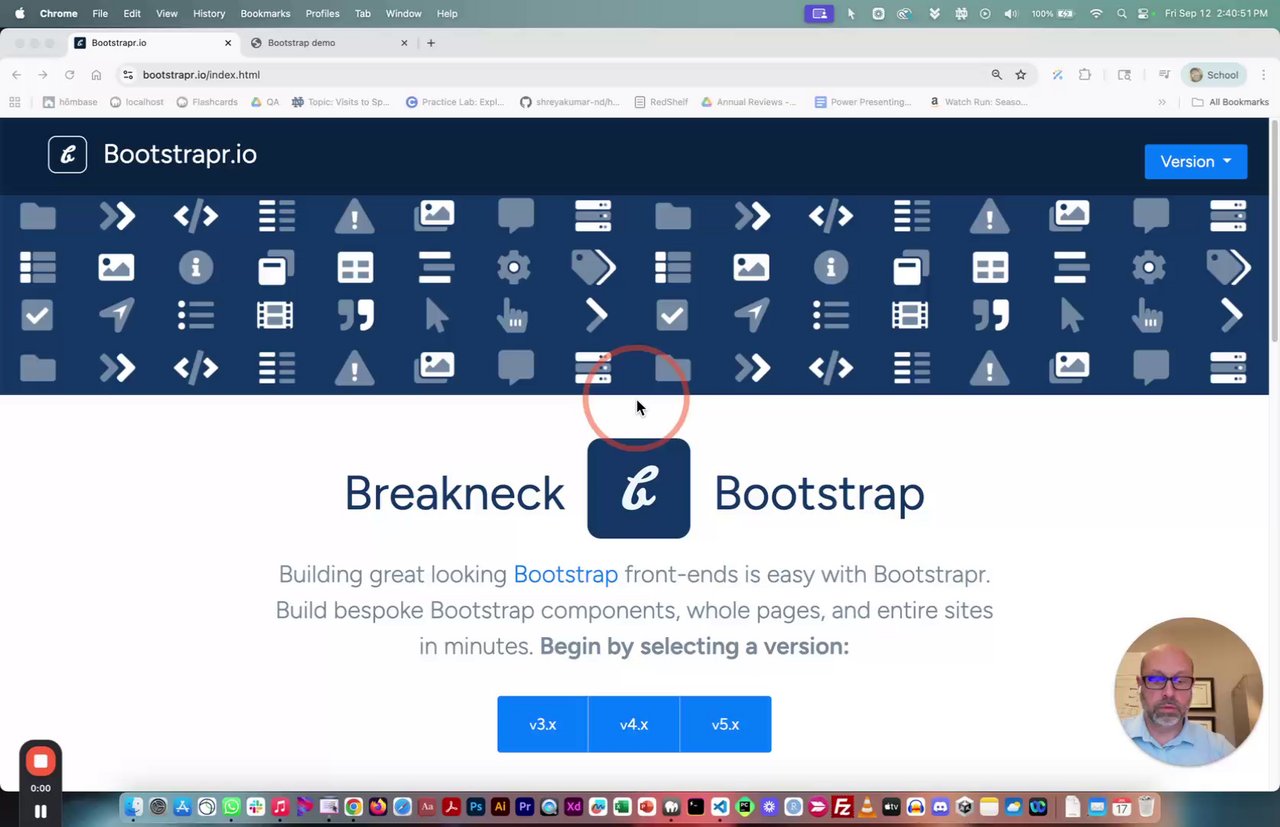Open Illustrator from the Dock
The width and height of the screenshot is (1280, 827).
(x=500, y=807)
